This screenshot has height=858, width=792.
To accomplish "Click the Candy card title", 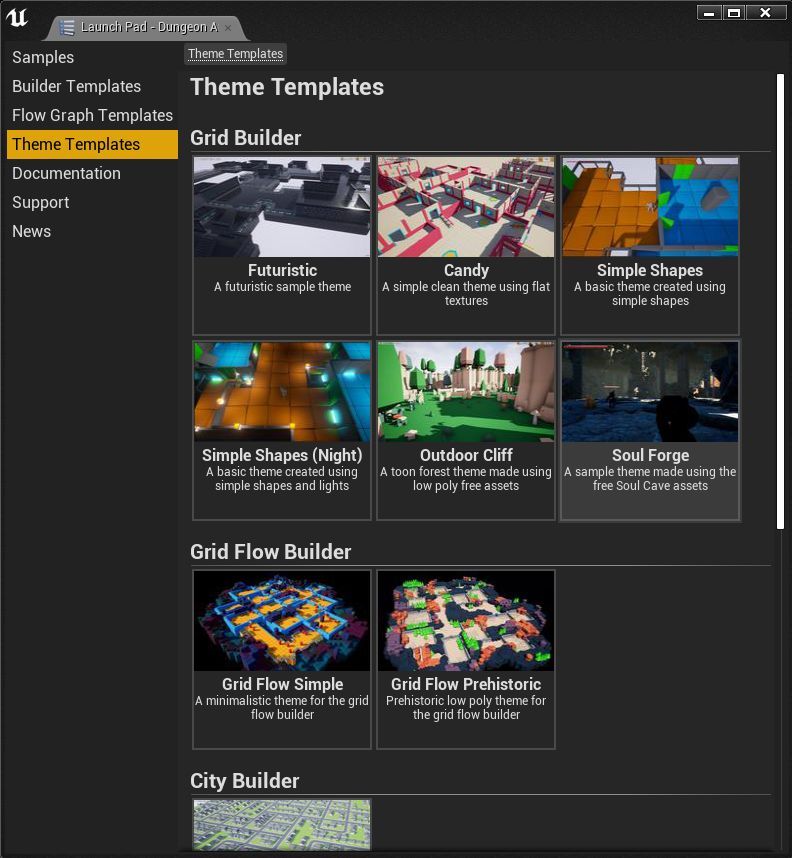I will [466, 270].
